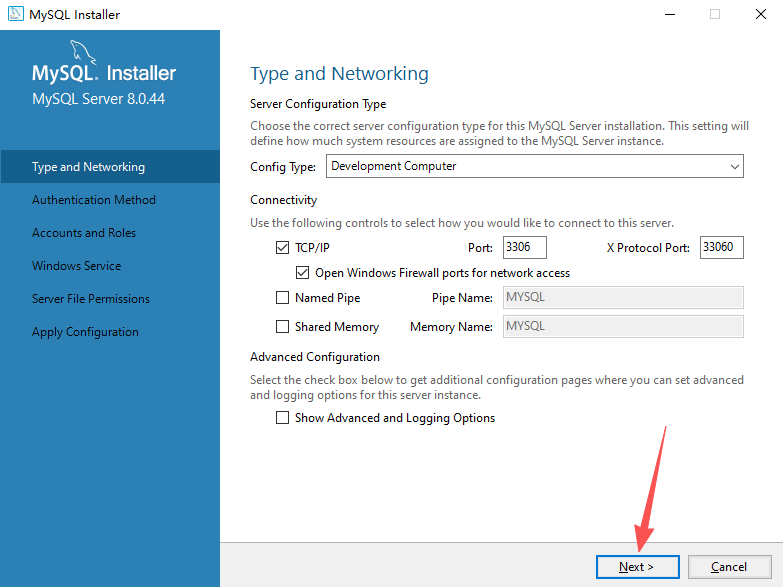
Task: Click the disabled Pipe Name field
Action: (x=623, y=298)
